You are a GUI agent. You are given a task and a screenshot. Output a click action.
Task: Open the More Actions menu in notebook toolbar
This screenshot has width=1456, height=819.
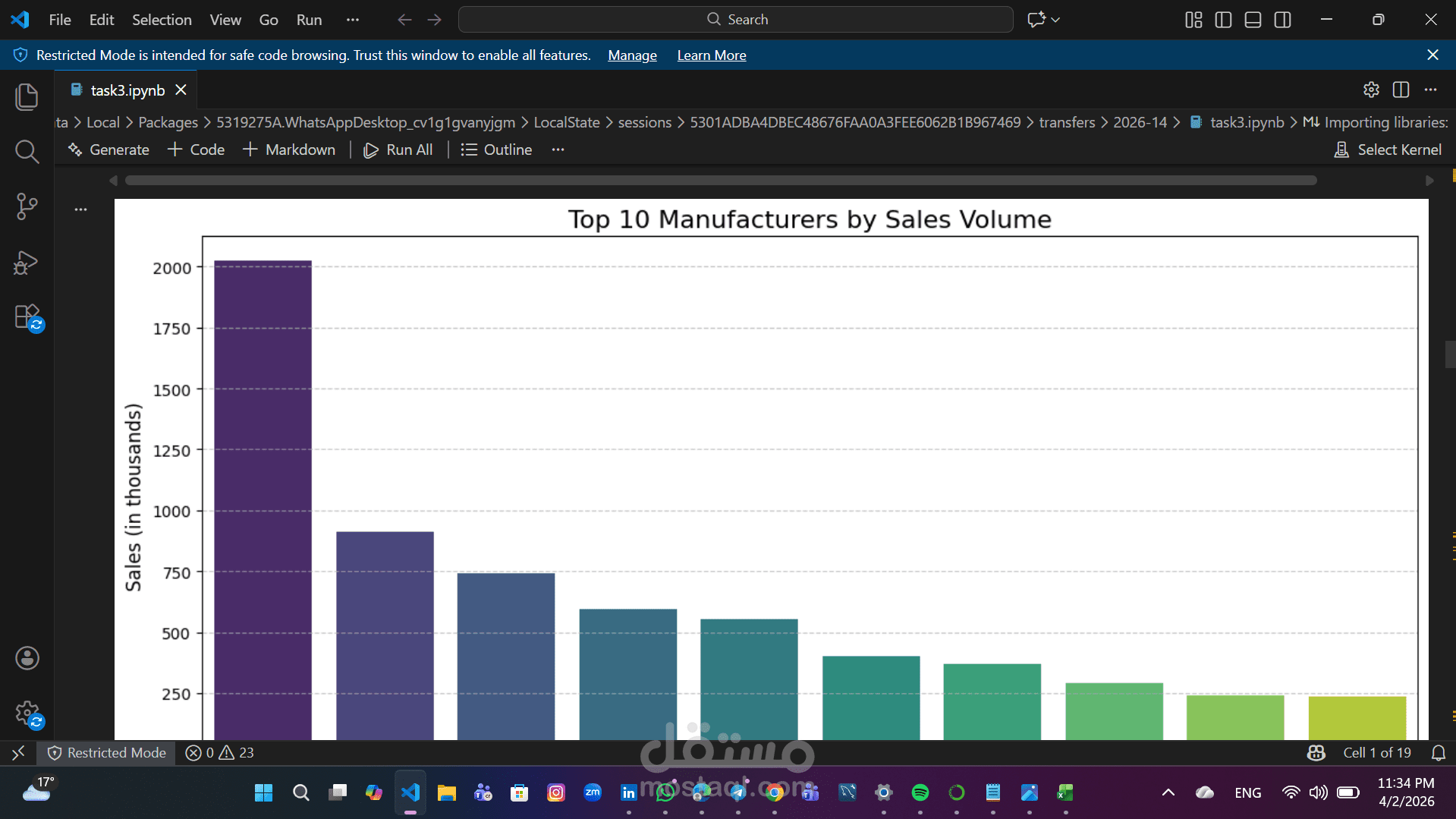coord(558,150)
